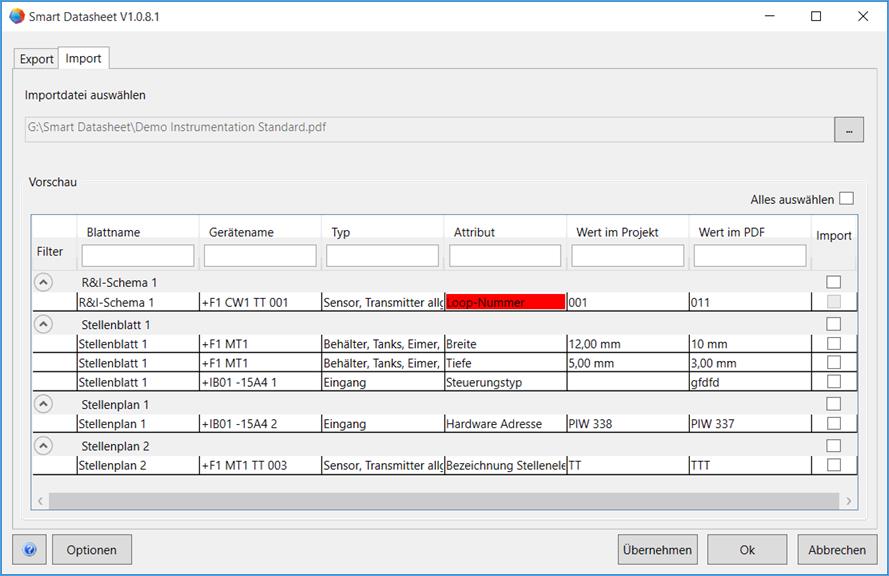Minimize the Smart Datasheet window

pyautogui.click(x=769, y=16)
